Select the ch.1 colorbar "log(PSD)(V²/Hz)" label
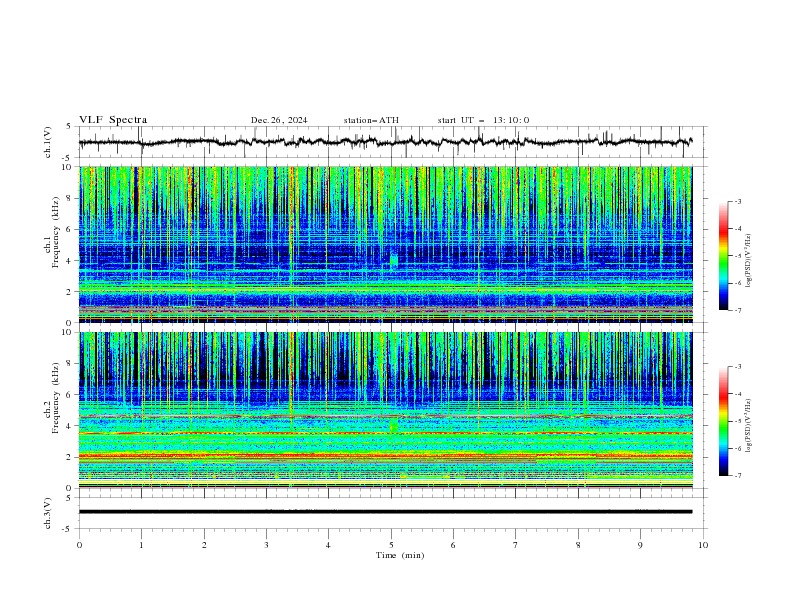792x612 pixels. click(749, 261)
